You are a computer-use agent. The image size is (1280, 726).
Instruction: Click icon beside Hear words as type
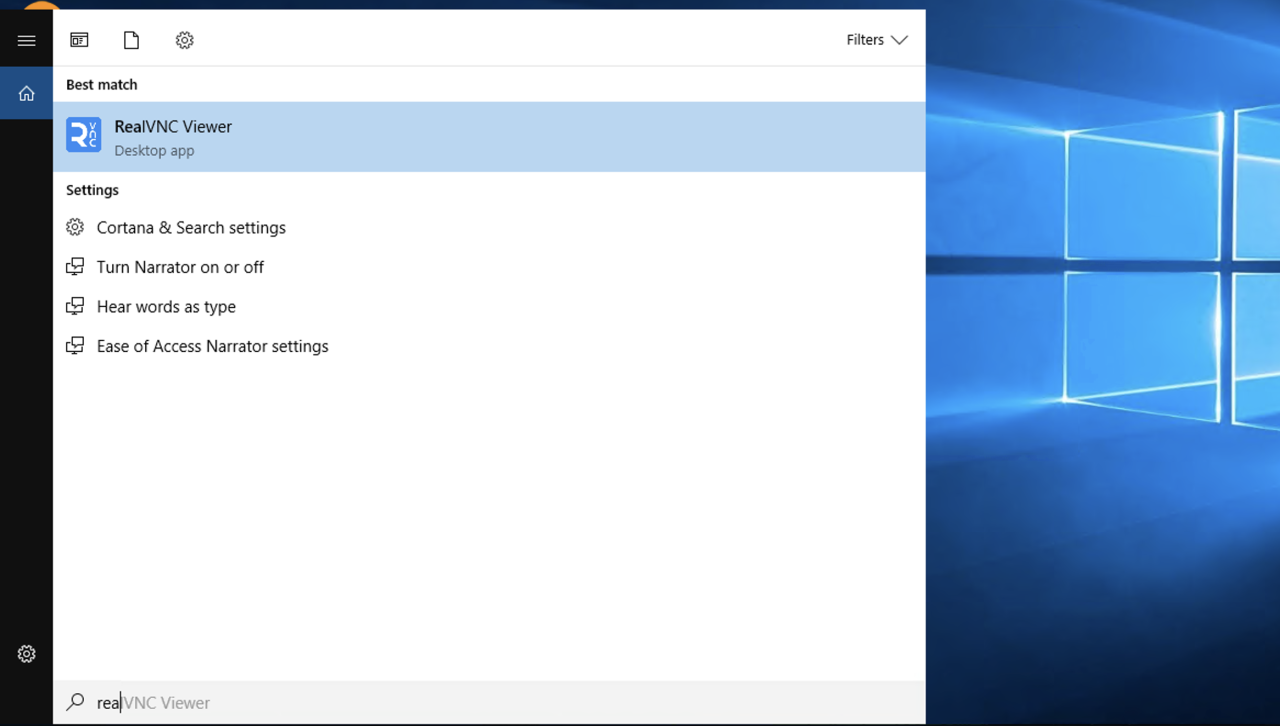click(x=75, y=307)
